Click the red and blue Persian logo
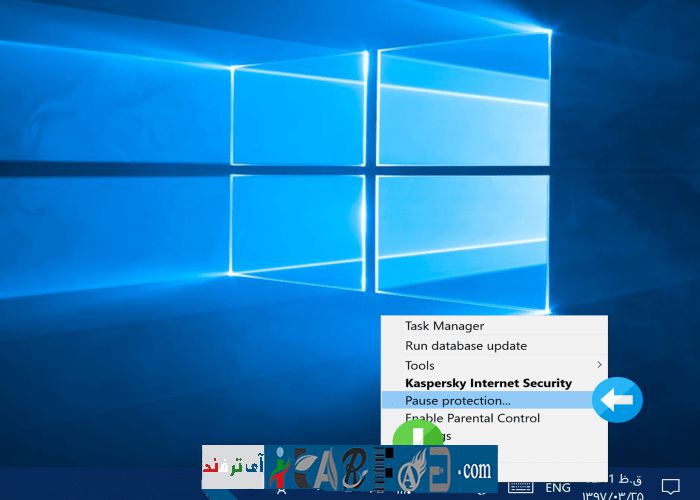The image size is (700, 500). pyautogui.click(x=232, y=467)
